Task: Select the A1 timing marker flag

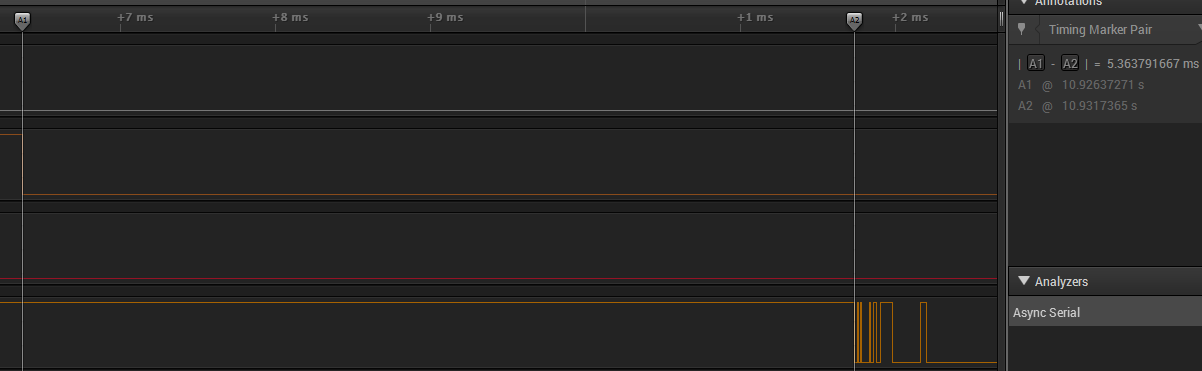Action: [x=22, y=20]
